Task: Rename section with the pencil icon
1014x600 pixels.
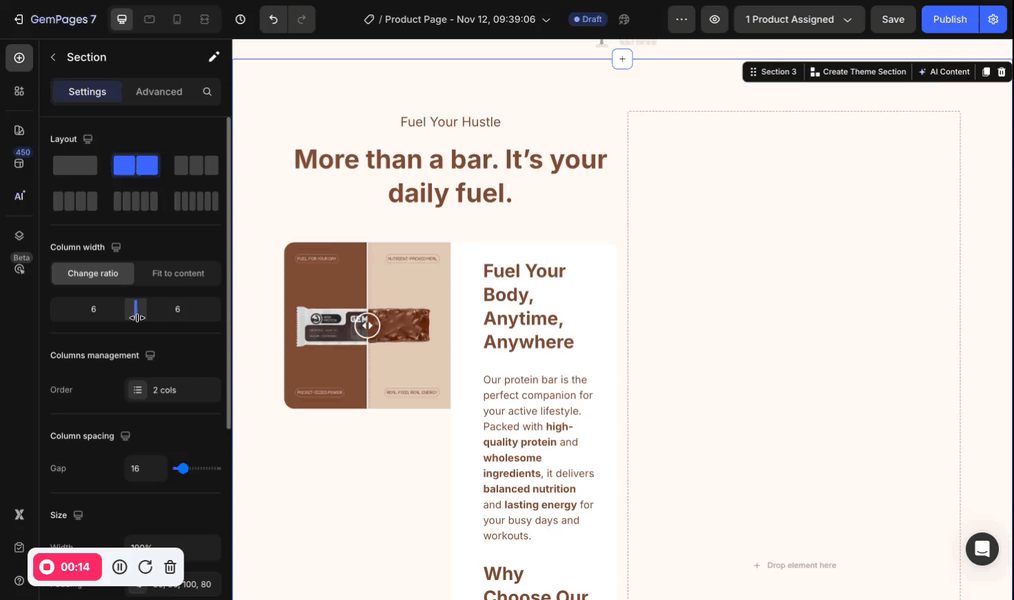Action: click(x=213, y=57)
